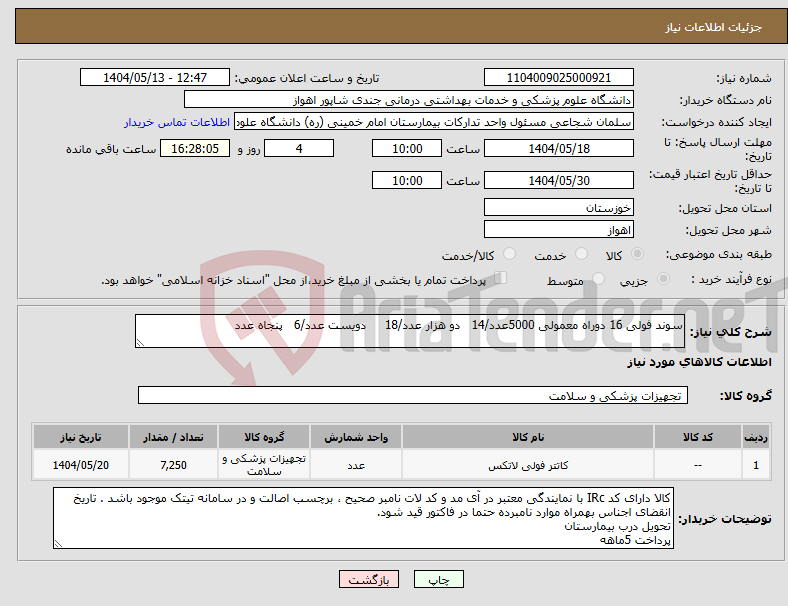The height and width of the screenshot is (606, 788).
Task: Click the buyer notes text area
Action: pyautogui.click(x=363, y=518)
